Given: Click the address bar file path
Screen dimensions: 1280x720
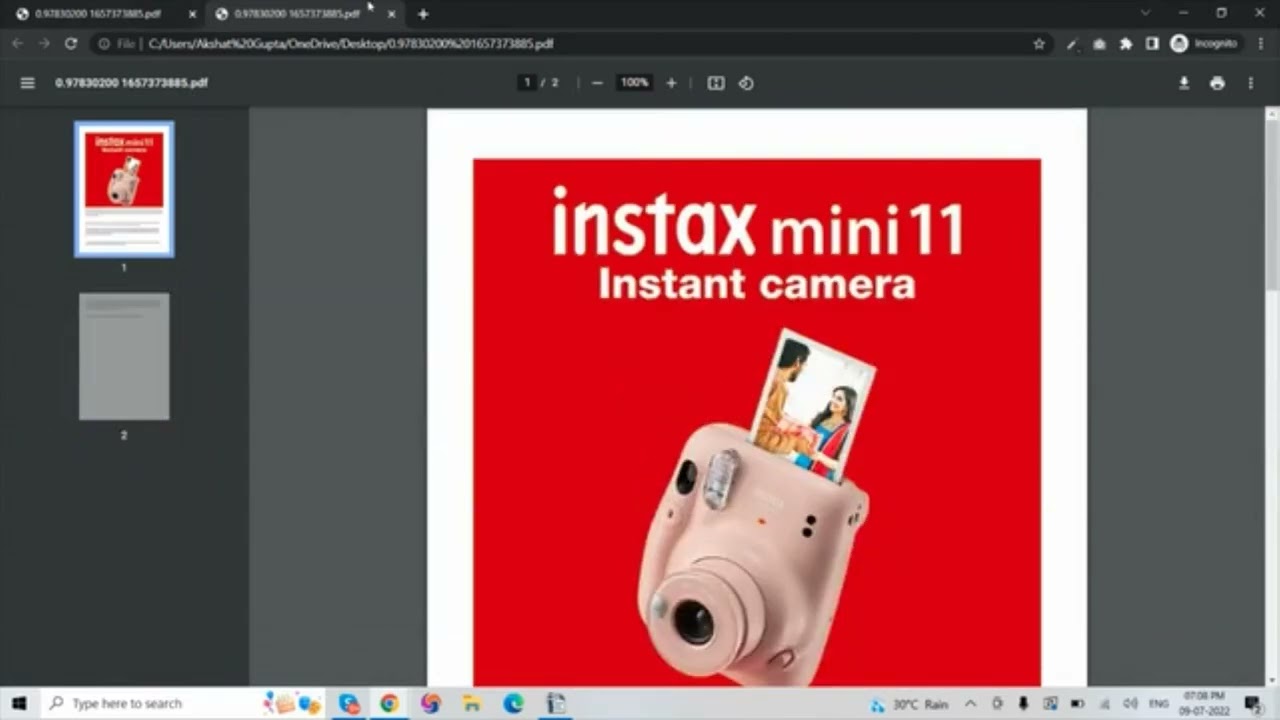Looking at the screenshot, I should pos(351,44).
